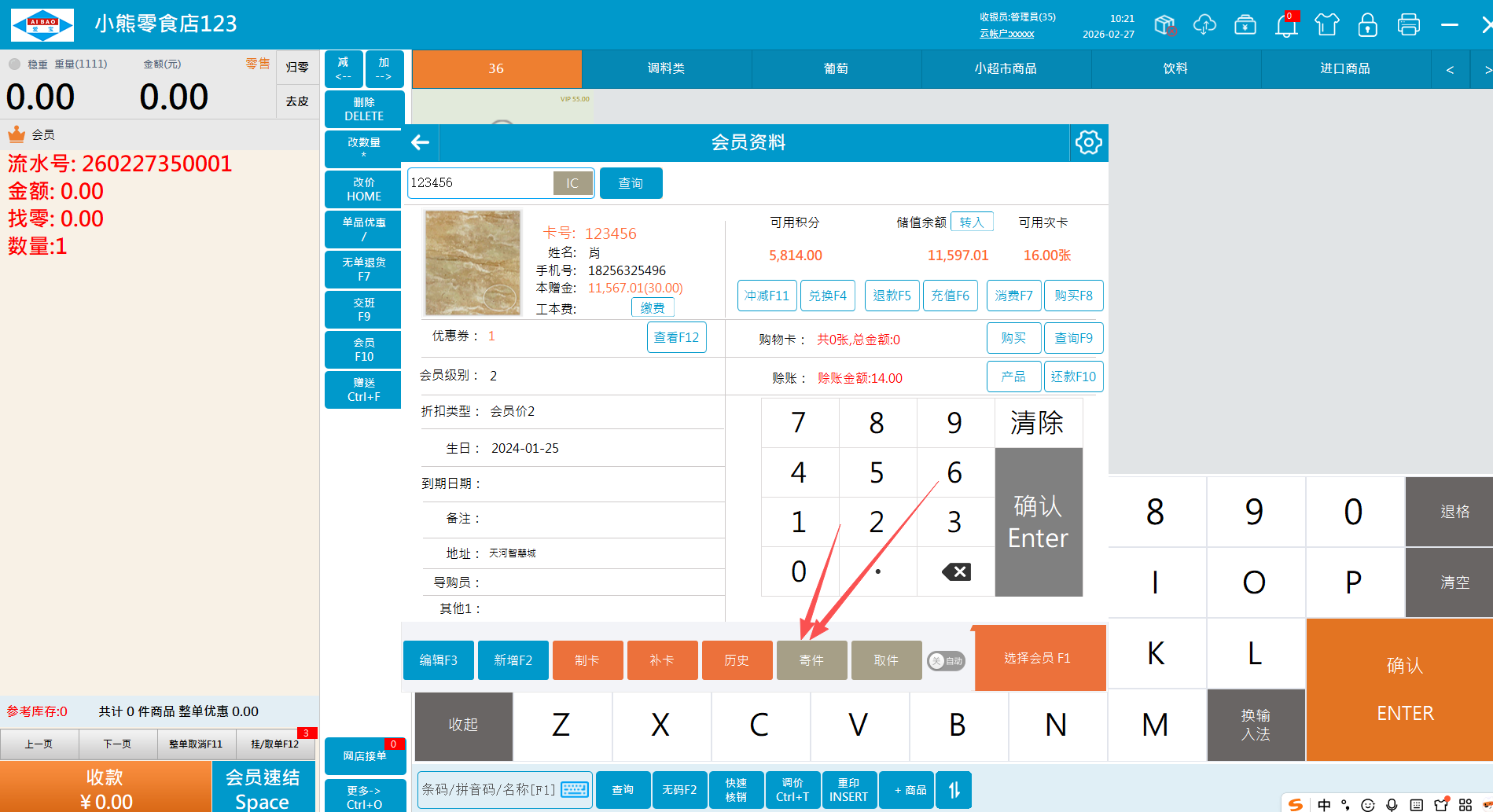Click the lock screen icon
The image size is (1493, 812).
coord(1367,25)
